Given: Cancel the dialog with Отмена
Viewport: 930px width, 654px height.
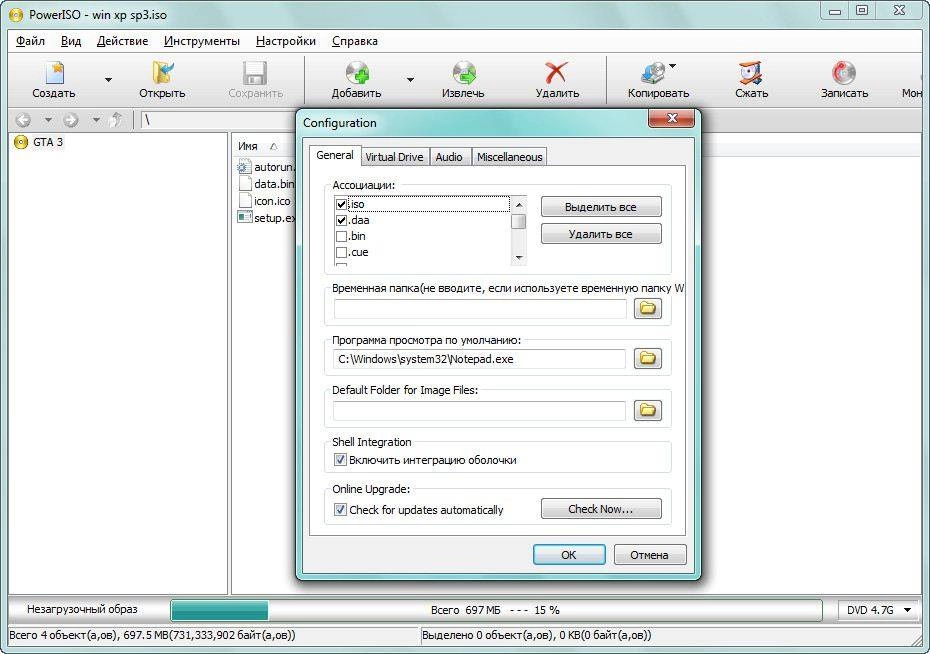Looking at the screenshot, I should [649, 555].
